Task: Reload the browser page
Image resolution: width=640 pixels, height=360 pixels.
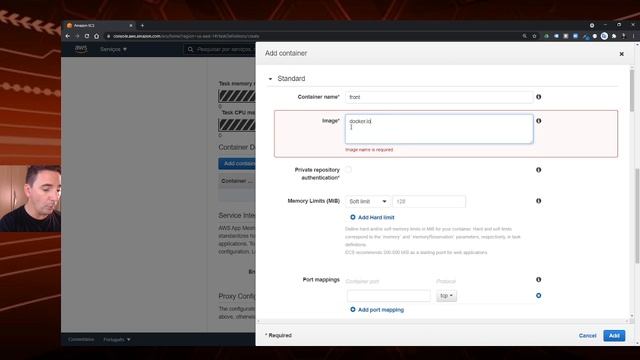Action: pos(87,36)
